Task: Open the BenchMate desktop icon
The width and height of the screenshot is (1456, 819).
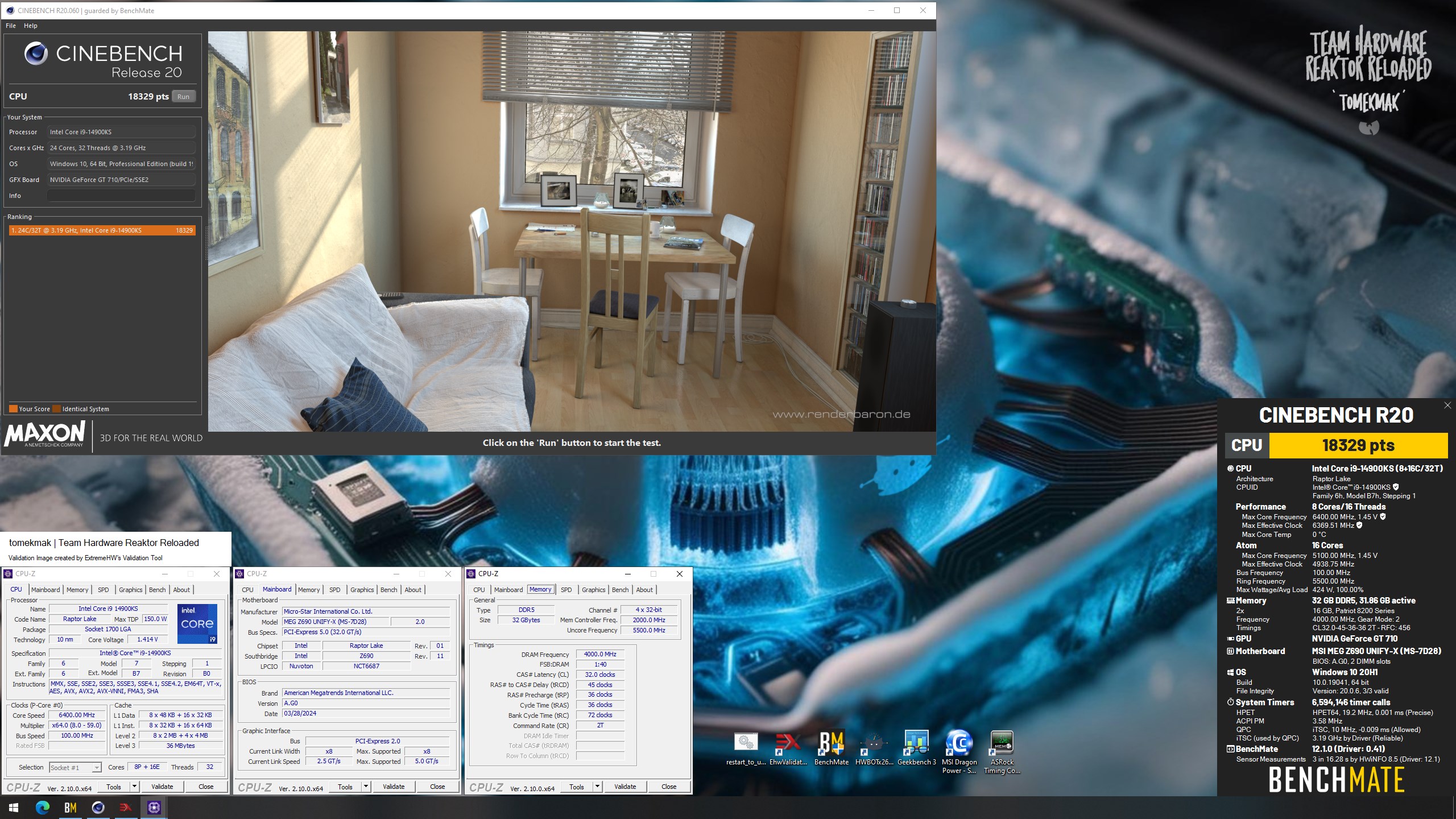Action: pos(831,748)
